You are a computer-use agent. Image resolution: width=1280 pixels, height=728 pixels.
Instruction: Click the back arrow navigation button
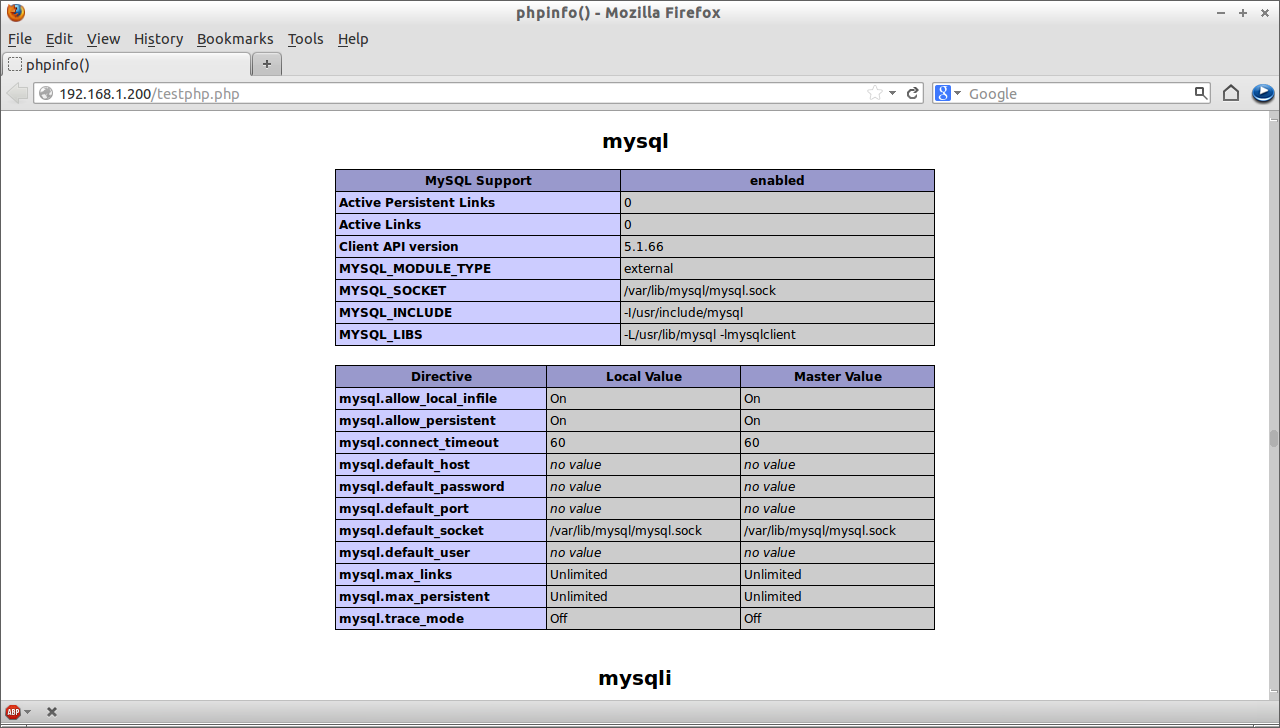[x=17, y=93]
